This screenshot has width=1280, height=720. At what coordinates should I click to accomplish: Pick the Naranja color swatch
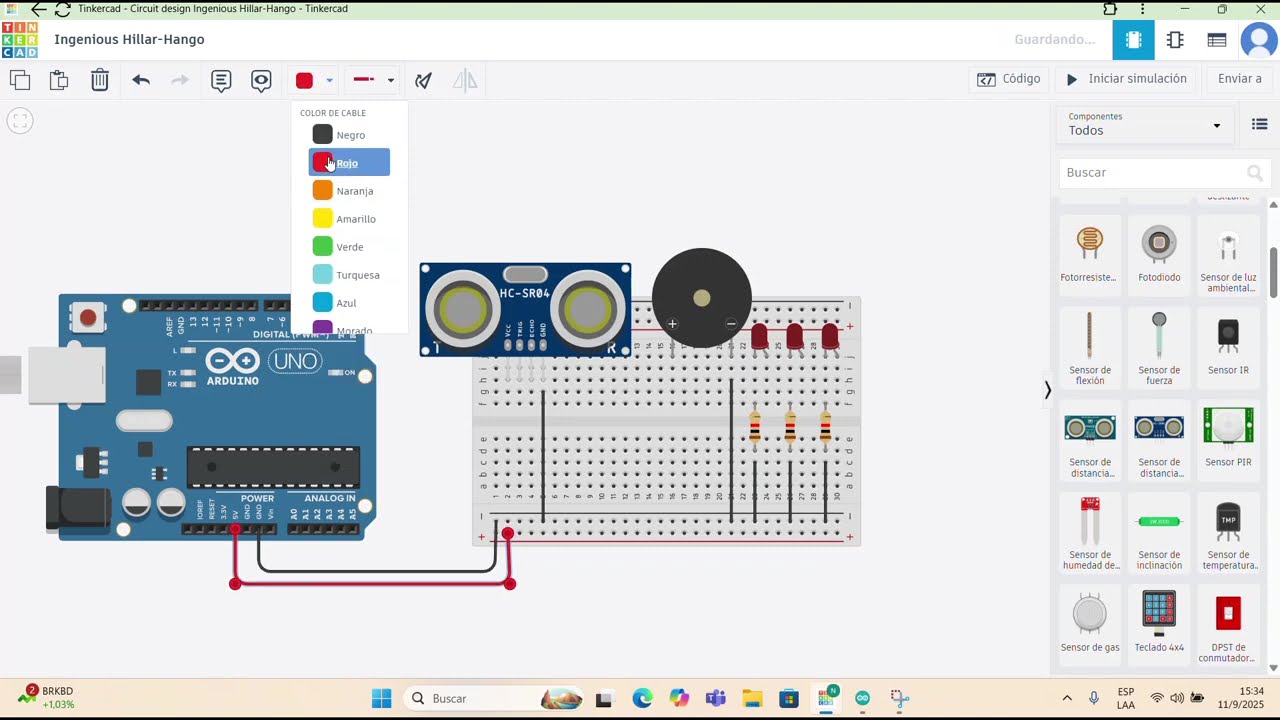(x=322, y=190)
